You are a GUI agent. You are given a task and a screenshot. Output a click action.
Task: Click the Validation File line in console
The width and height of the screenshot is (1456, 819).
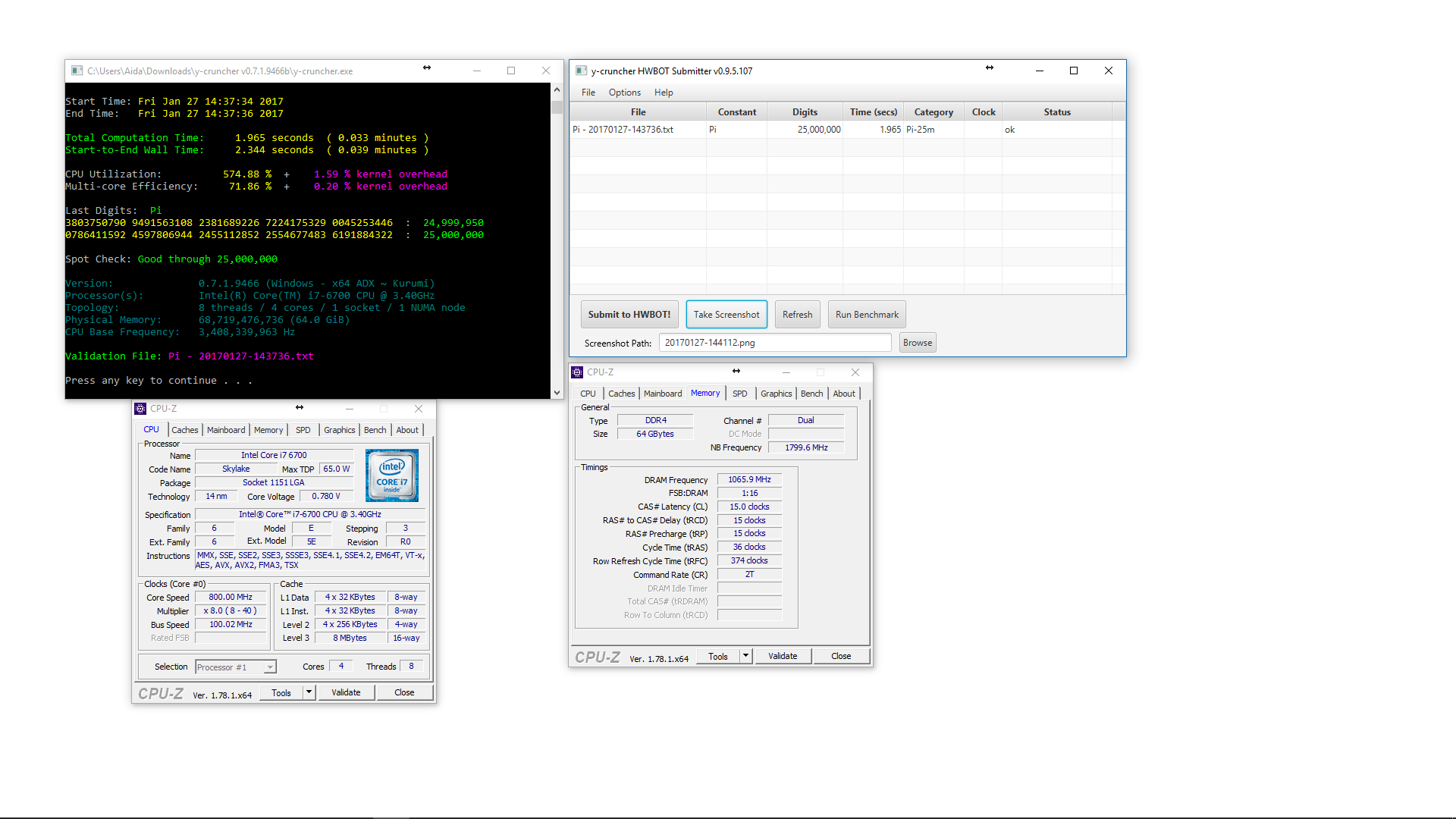coord(189,356)
